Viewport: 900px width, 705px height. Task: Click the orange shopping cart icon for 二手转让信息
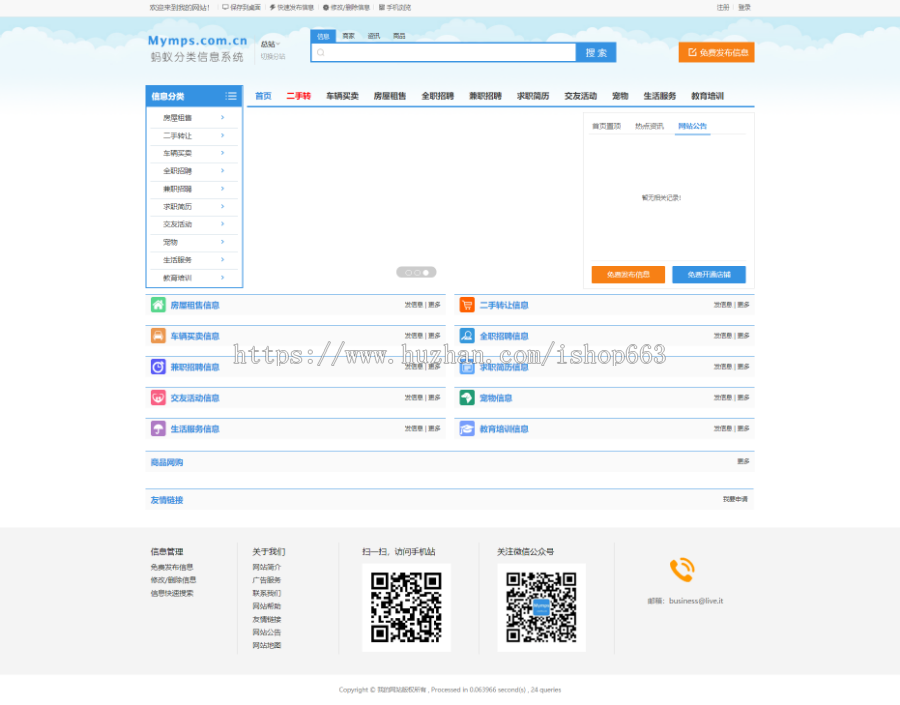coord(467,305)
